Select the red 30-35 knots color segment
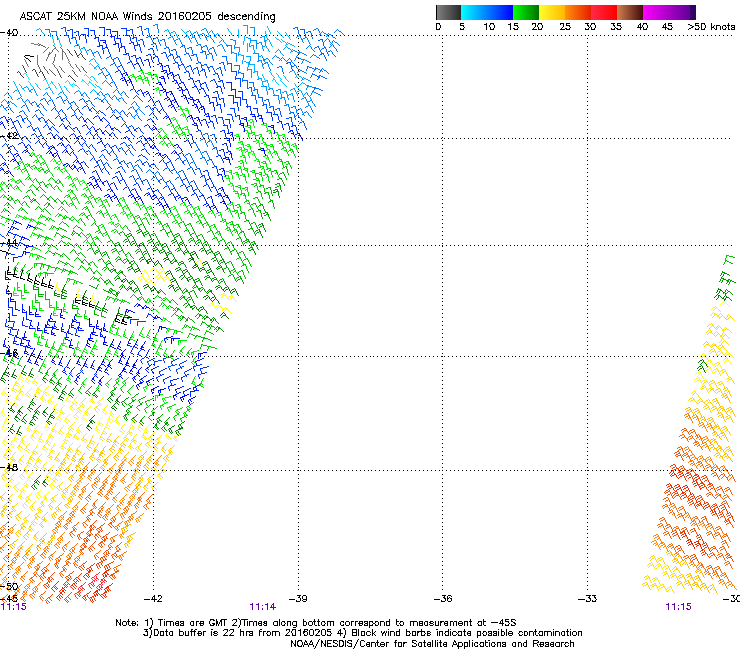The width and height of the screenshot is (740, 650). click(604, 12)
